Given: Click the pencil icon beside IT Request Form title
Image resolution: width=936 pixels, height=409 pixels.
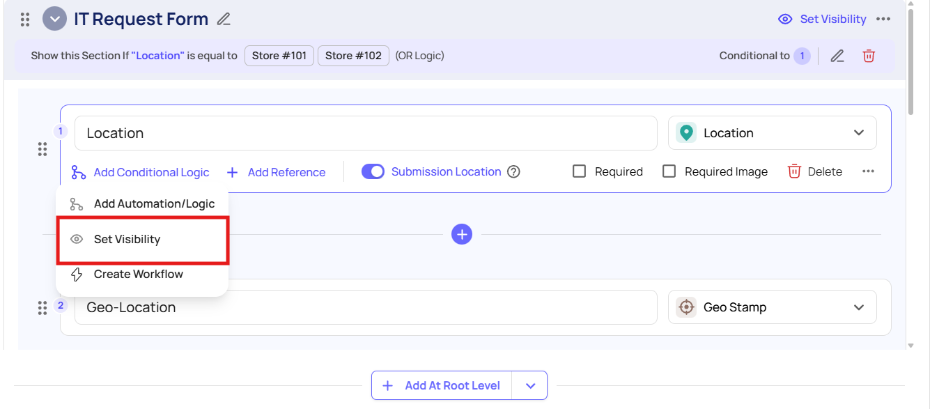Looking at the screenshot, I should click(224, 19).
